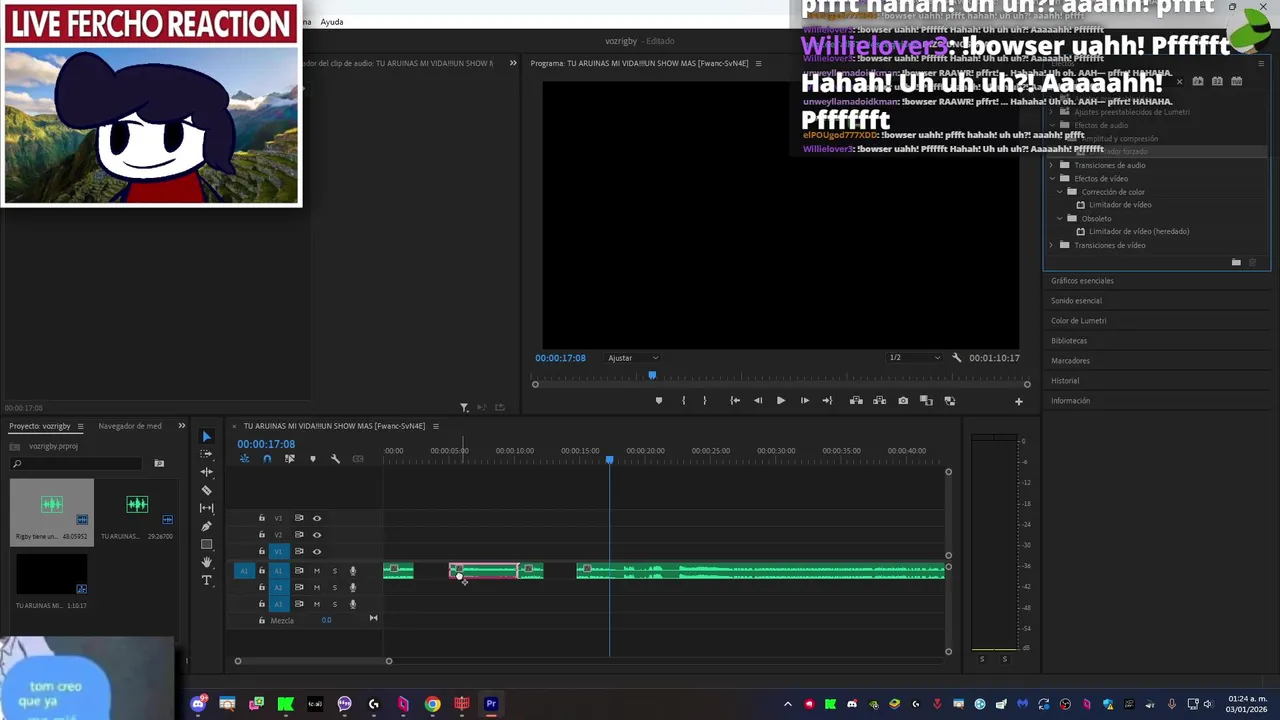Play the sequence in Program monitor
The width and height of the screenshot is (1280, 720).
(x=781, y=401)
